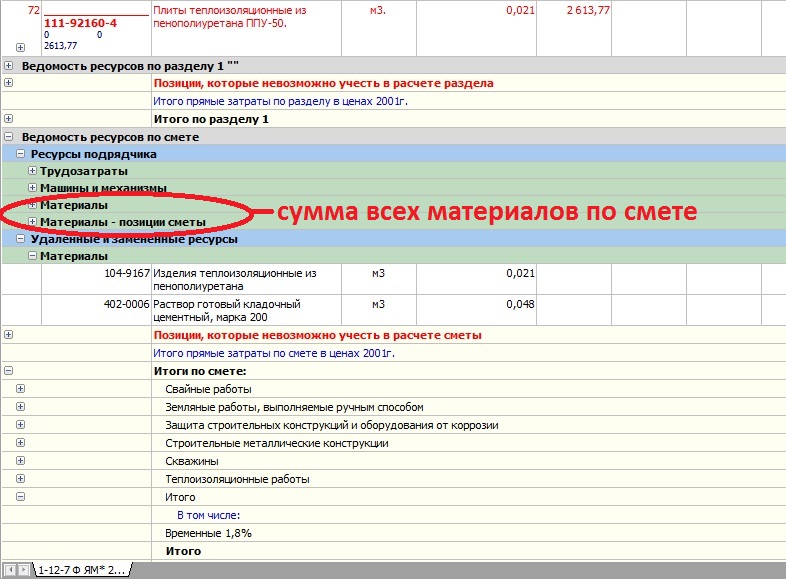Image resolution: width=786 pixels, height=579 pixels.
Task: Expand 'Скважины' totals row
Action: pos(20,461)
